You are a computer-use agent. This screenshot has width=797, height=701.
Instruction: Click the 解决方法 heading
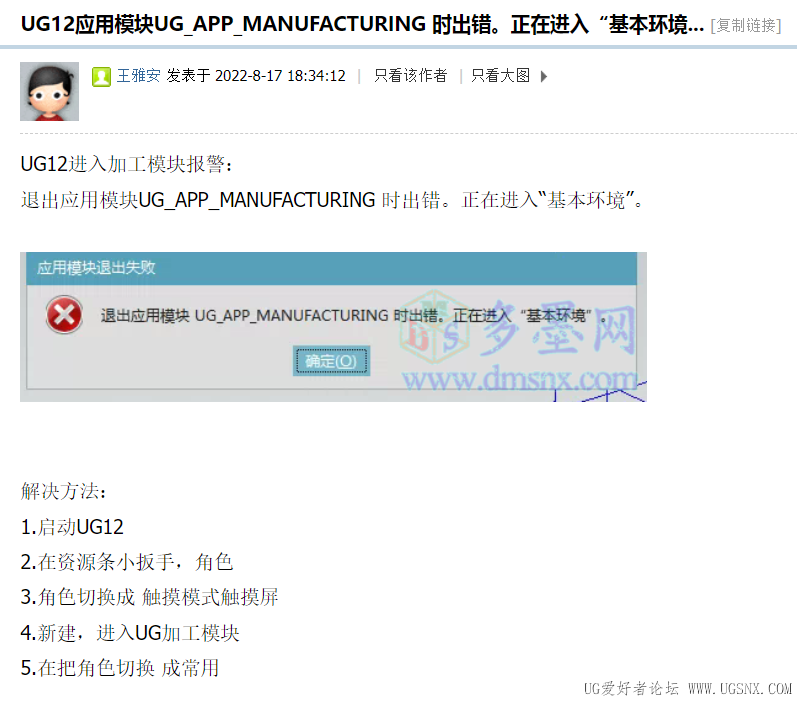(64, 491)
